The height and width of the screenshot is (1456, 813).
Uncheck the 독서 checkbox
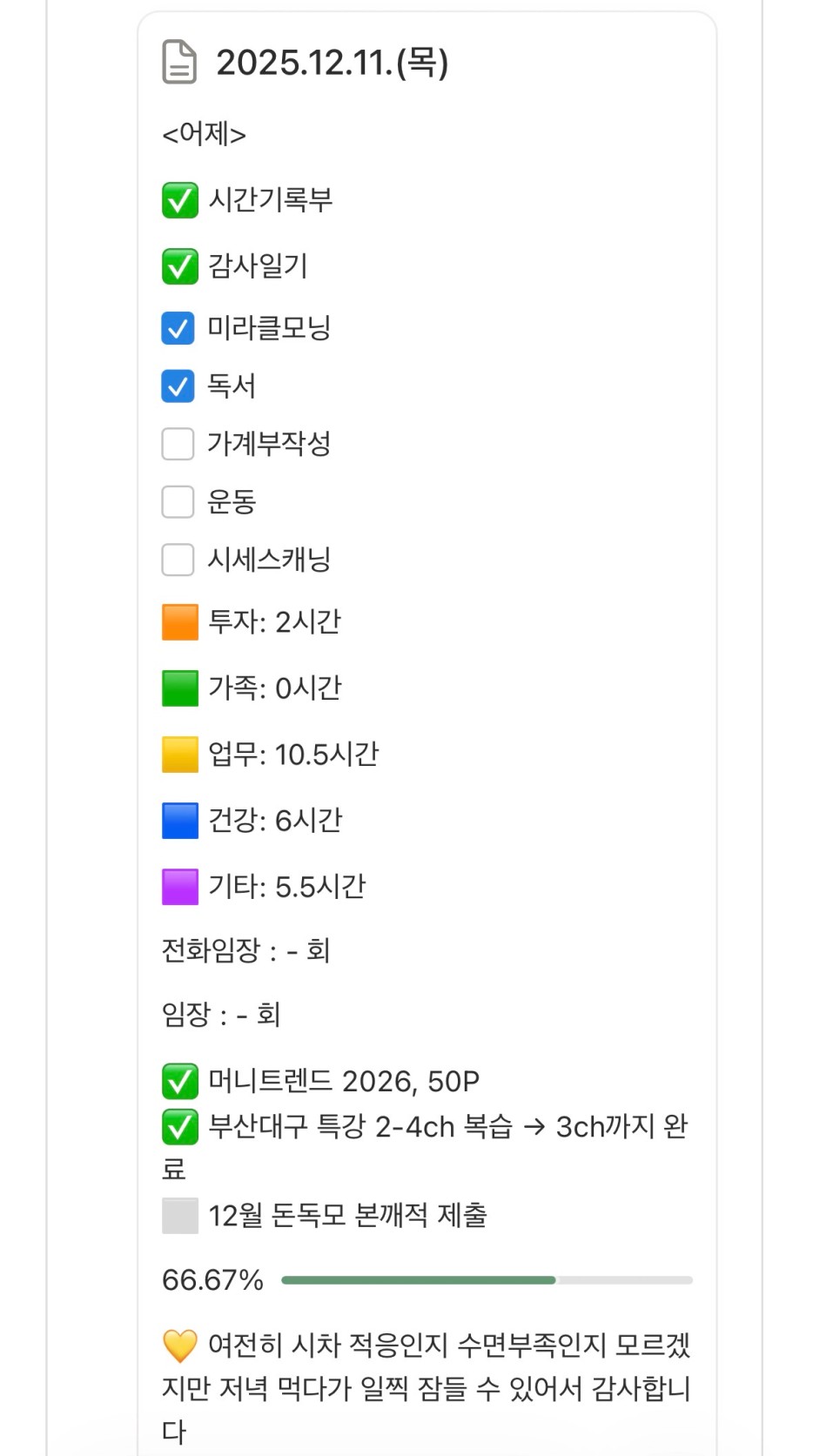(x=178, y=386)
